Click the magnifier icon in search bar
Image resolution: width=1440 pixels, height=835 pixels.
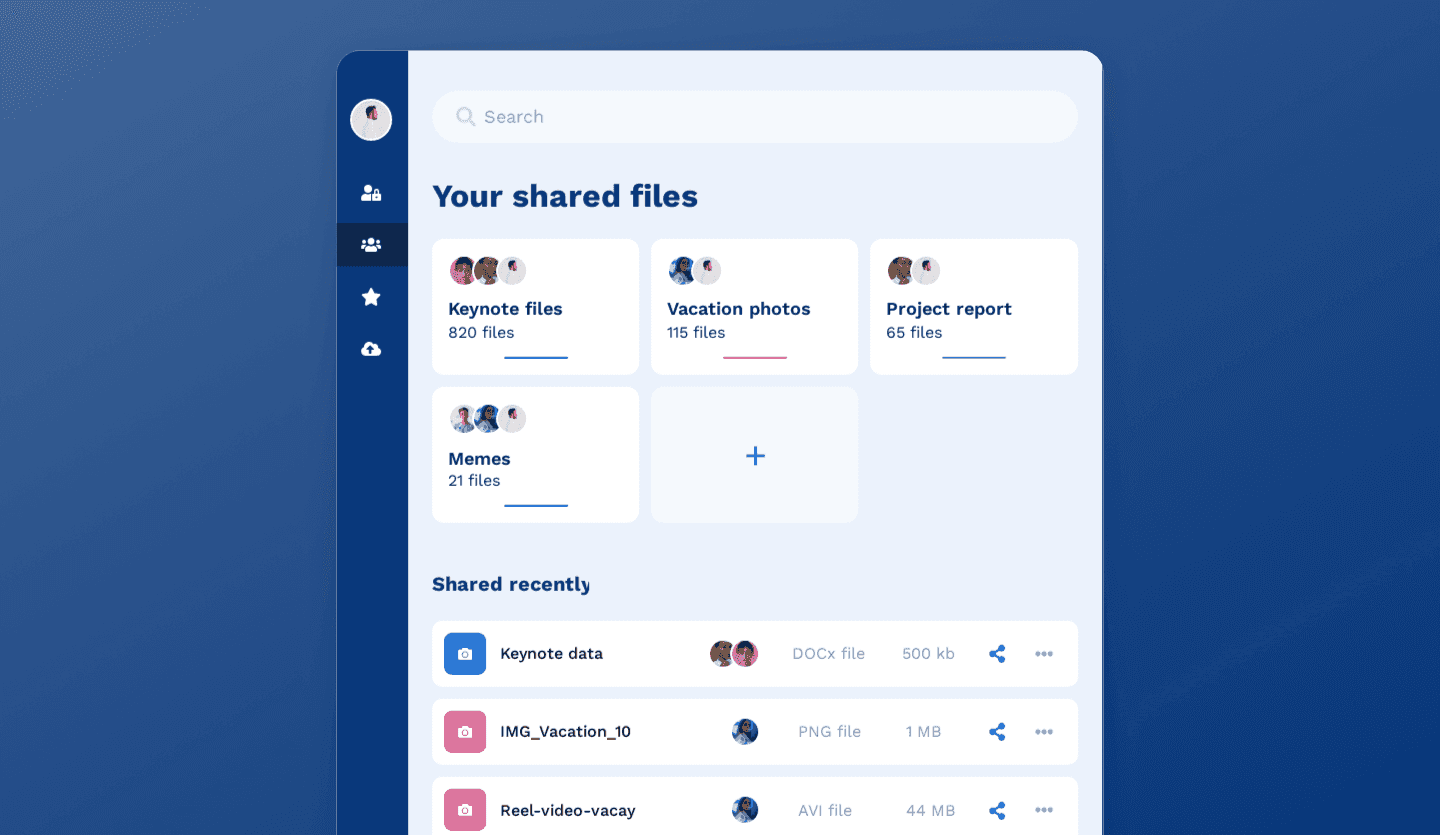coord(465,117)
